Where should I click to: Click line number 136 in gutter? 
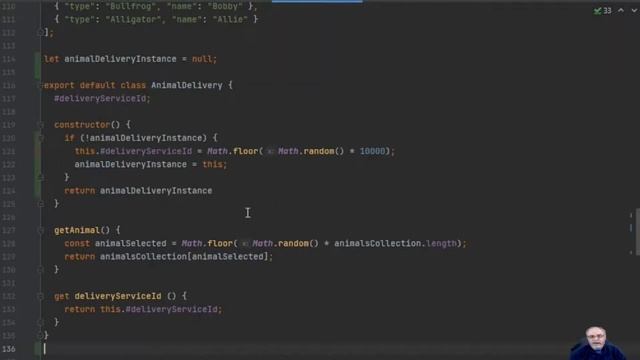point(9,349)
